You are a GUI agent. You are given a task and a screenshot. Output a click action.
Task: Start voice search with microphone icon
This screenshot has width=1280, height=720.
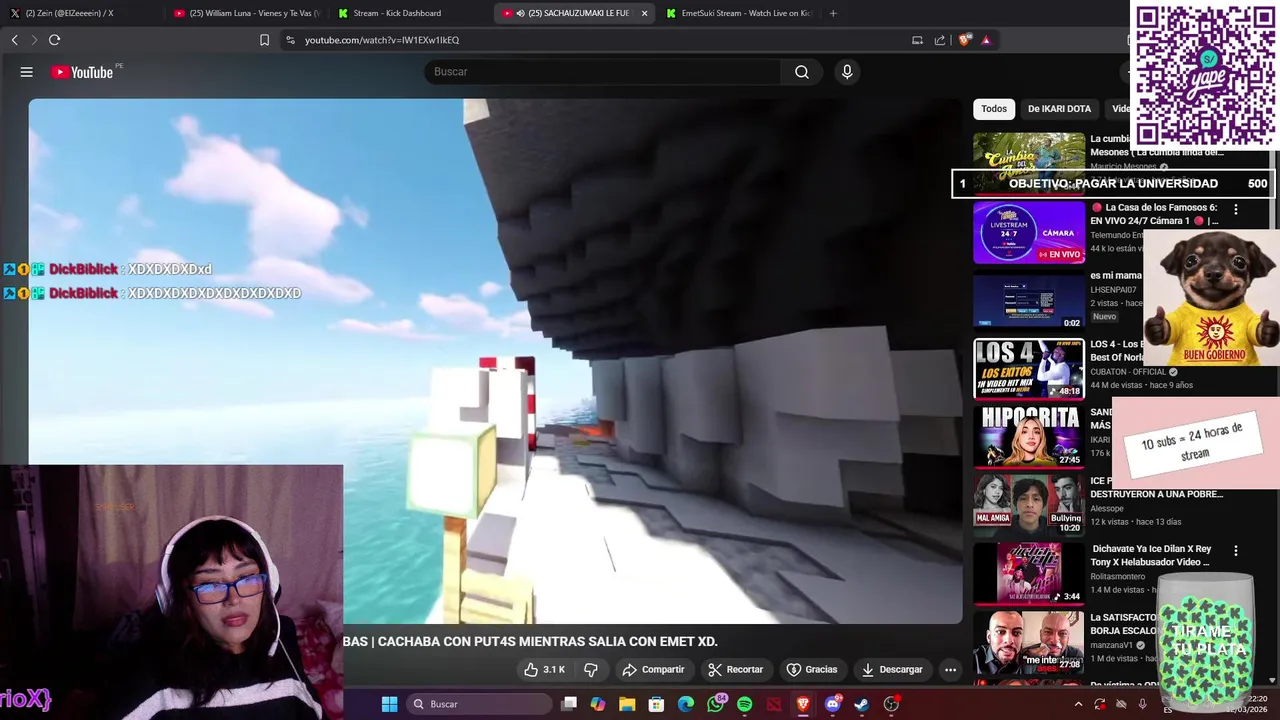click(847, 72)
